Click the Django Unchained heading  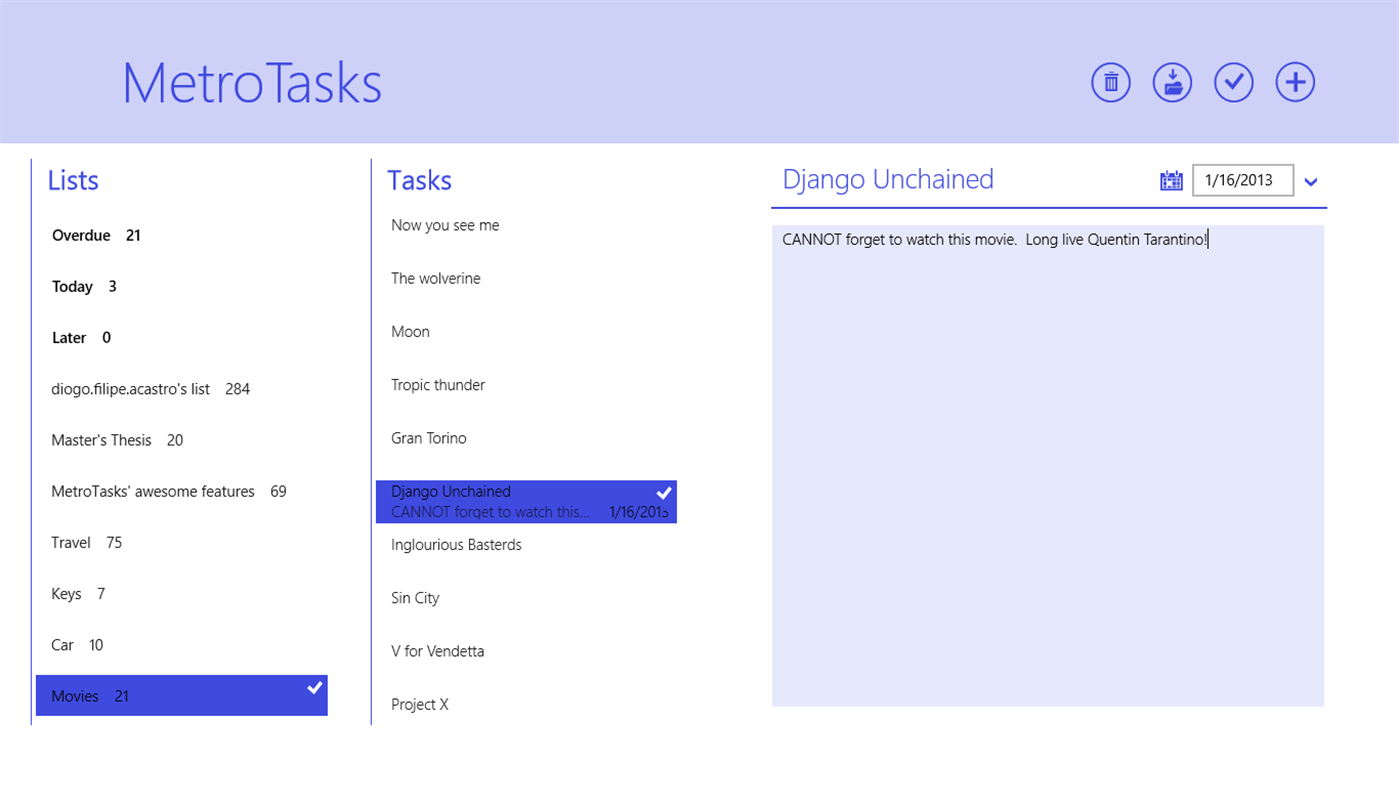(x=888, y=178)
